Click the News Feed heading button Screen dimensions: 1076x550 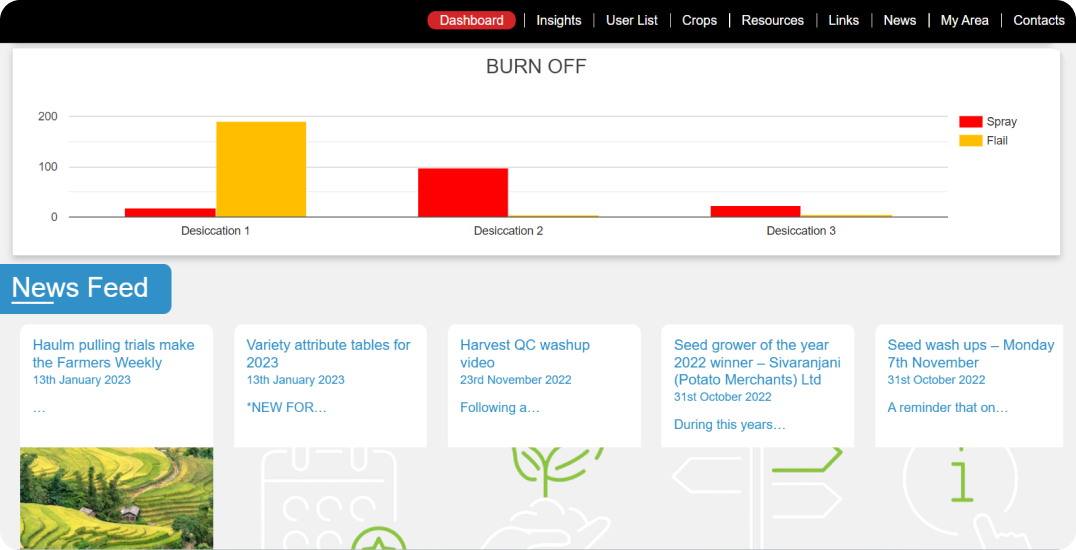(85, 289)
